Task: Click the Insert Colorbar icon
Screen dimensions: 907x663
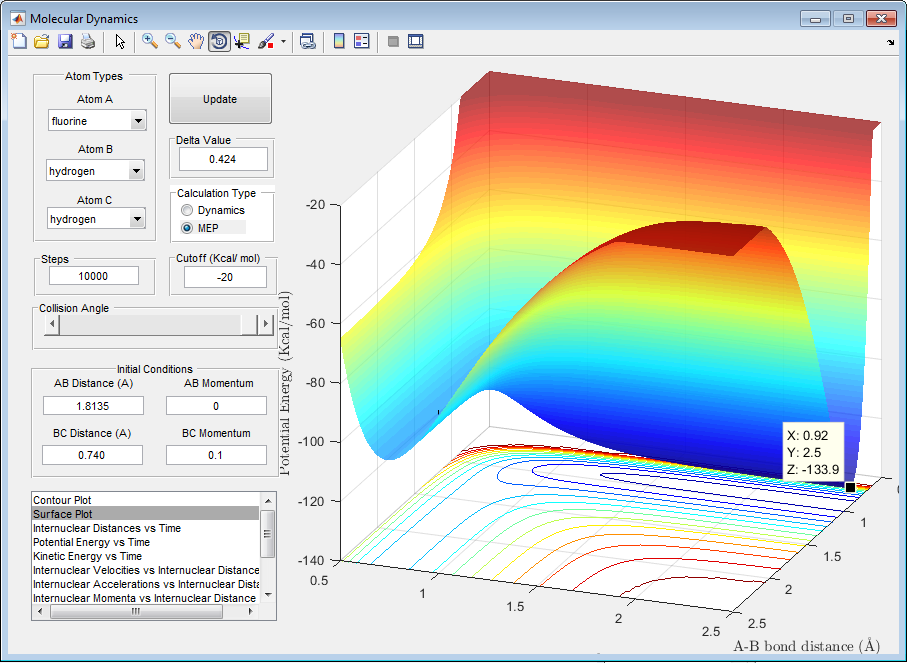Action: tap(339, 41)
